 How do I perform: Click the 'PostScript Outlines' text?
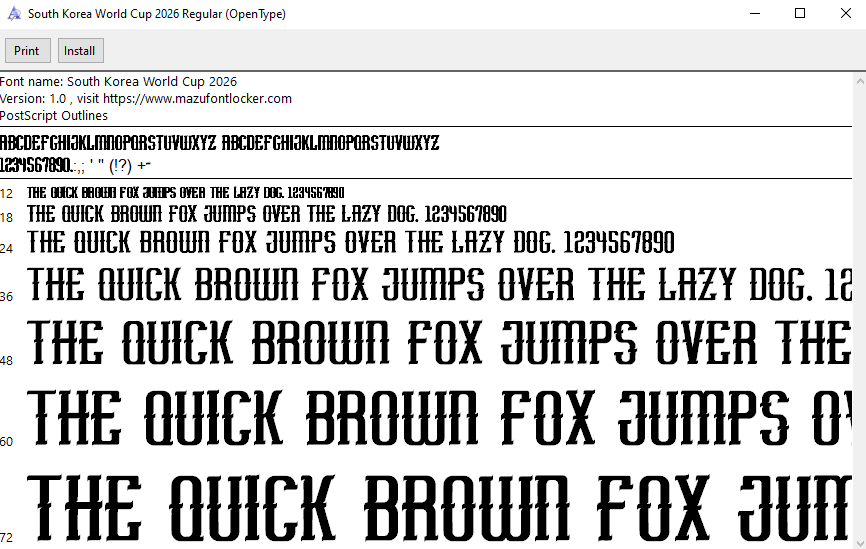tap(54, 116)
